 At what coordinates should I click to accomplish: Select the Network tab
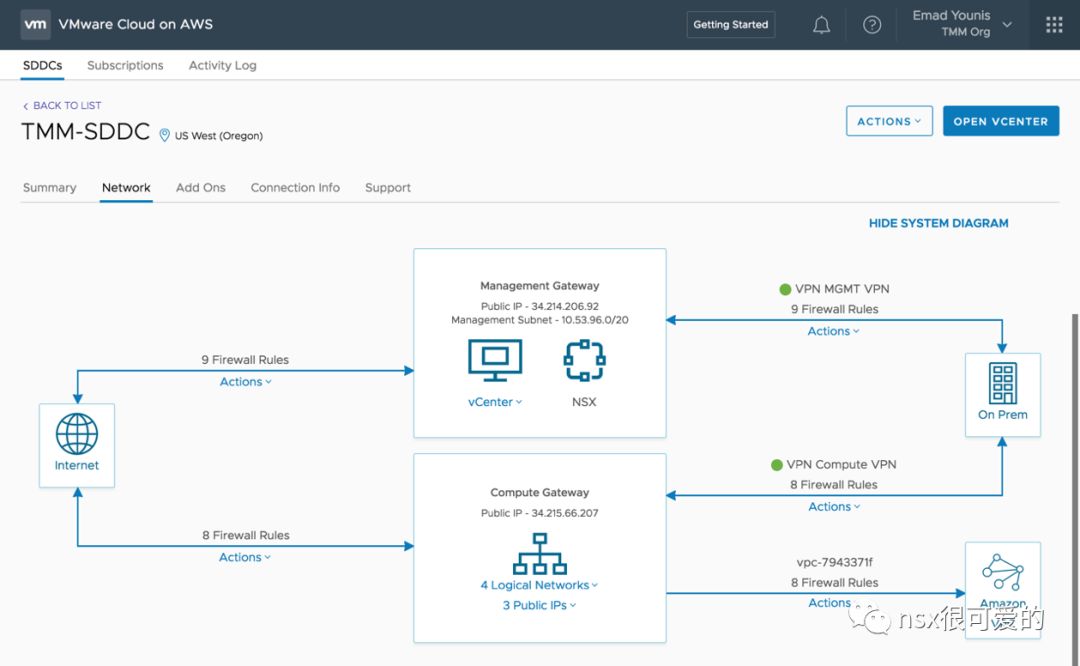(x=126, y=187)
